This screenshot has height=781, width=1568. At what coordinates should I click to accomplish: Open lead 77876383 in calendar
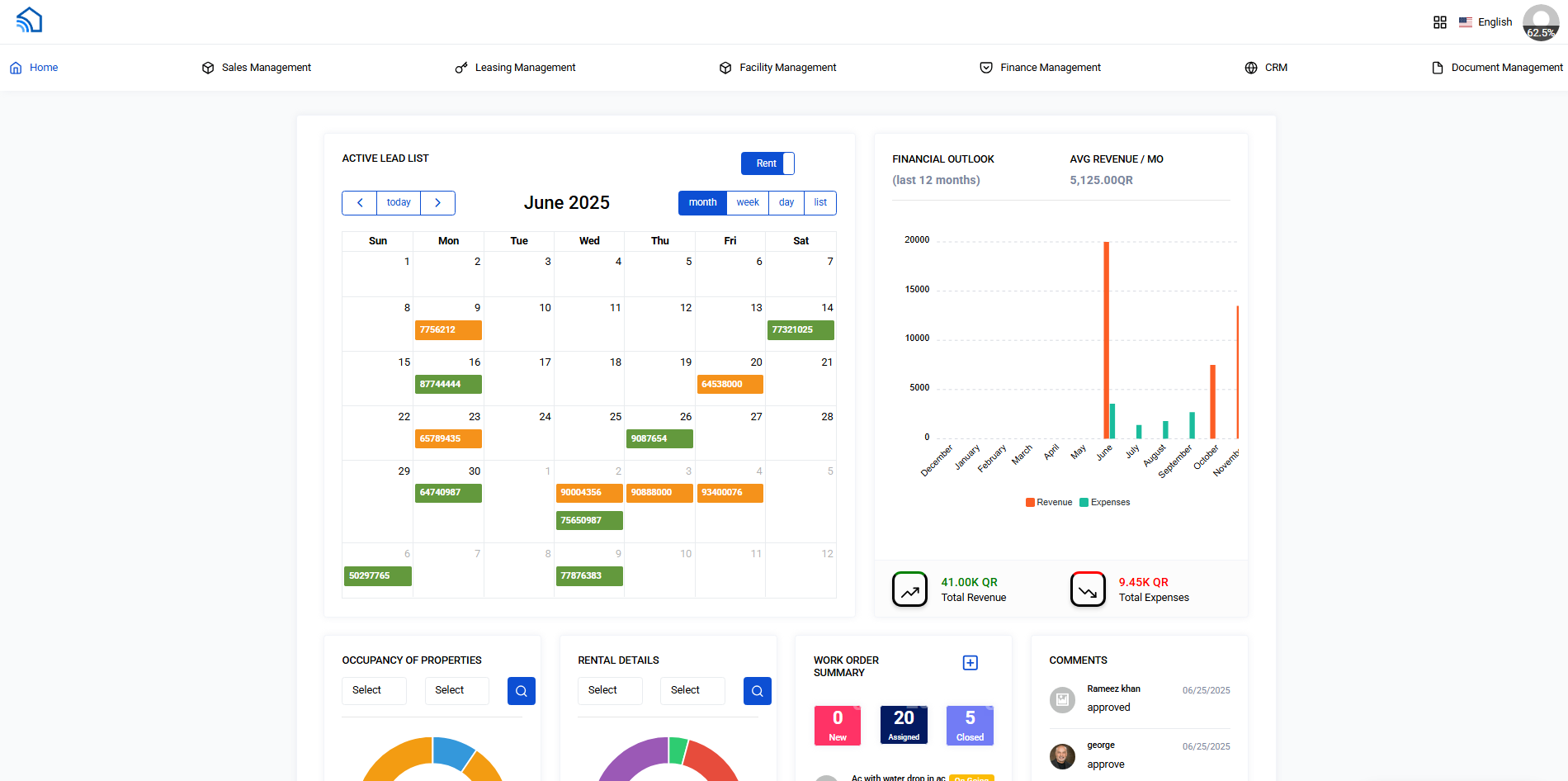(x=589, y=576)
